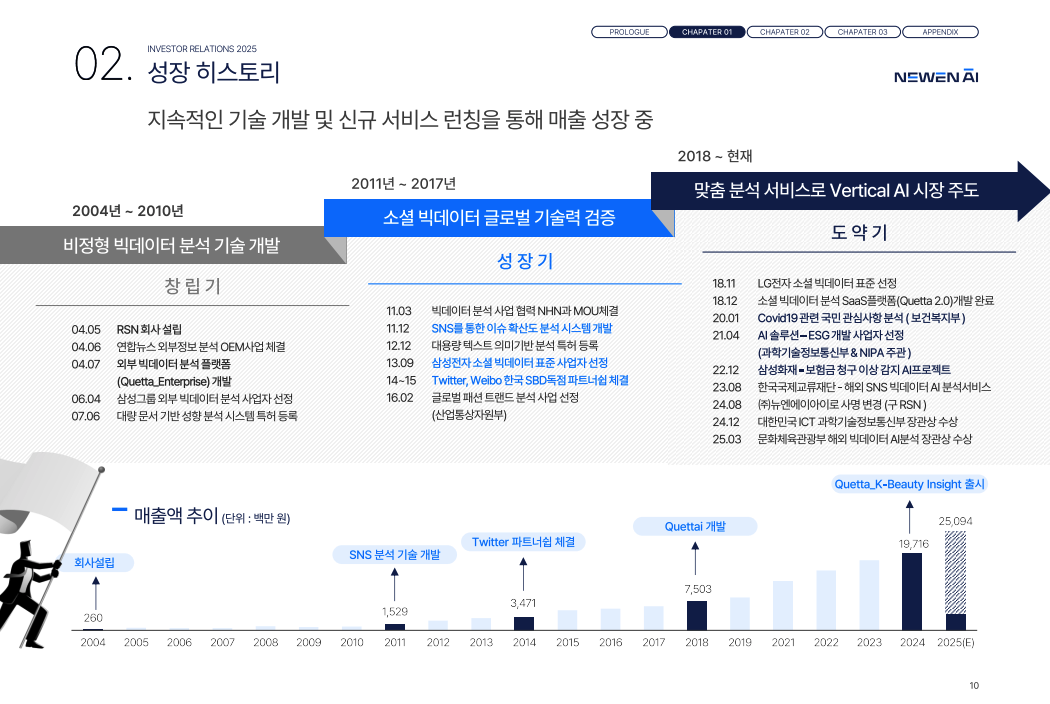The image size is (1050, 704).
Task: Click the 3,471 value label
Action: click(x=523, y=604)
